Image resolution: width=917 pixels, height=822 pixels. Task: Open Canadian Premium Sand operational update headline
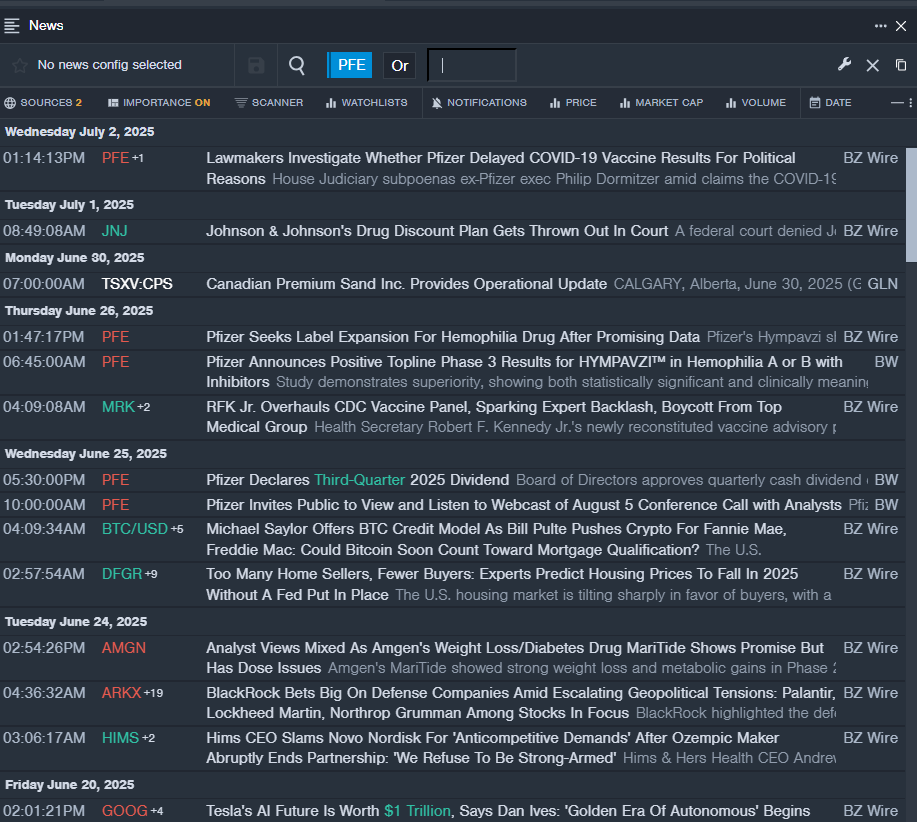tap(406, 284)
